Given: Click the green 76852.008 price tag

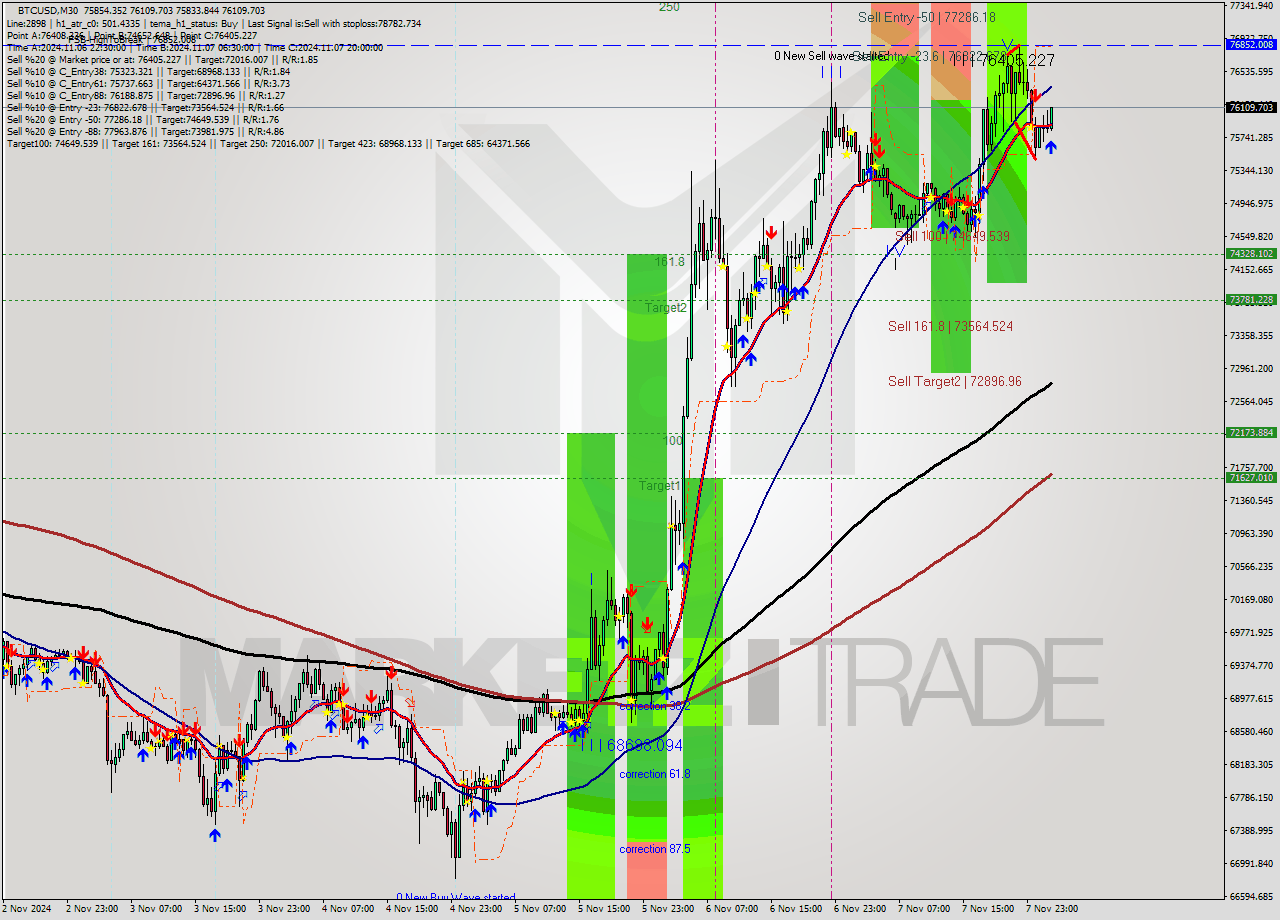Looking at the screenshot, I should pyautogui.click(x=1251, y=44).
